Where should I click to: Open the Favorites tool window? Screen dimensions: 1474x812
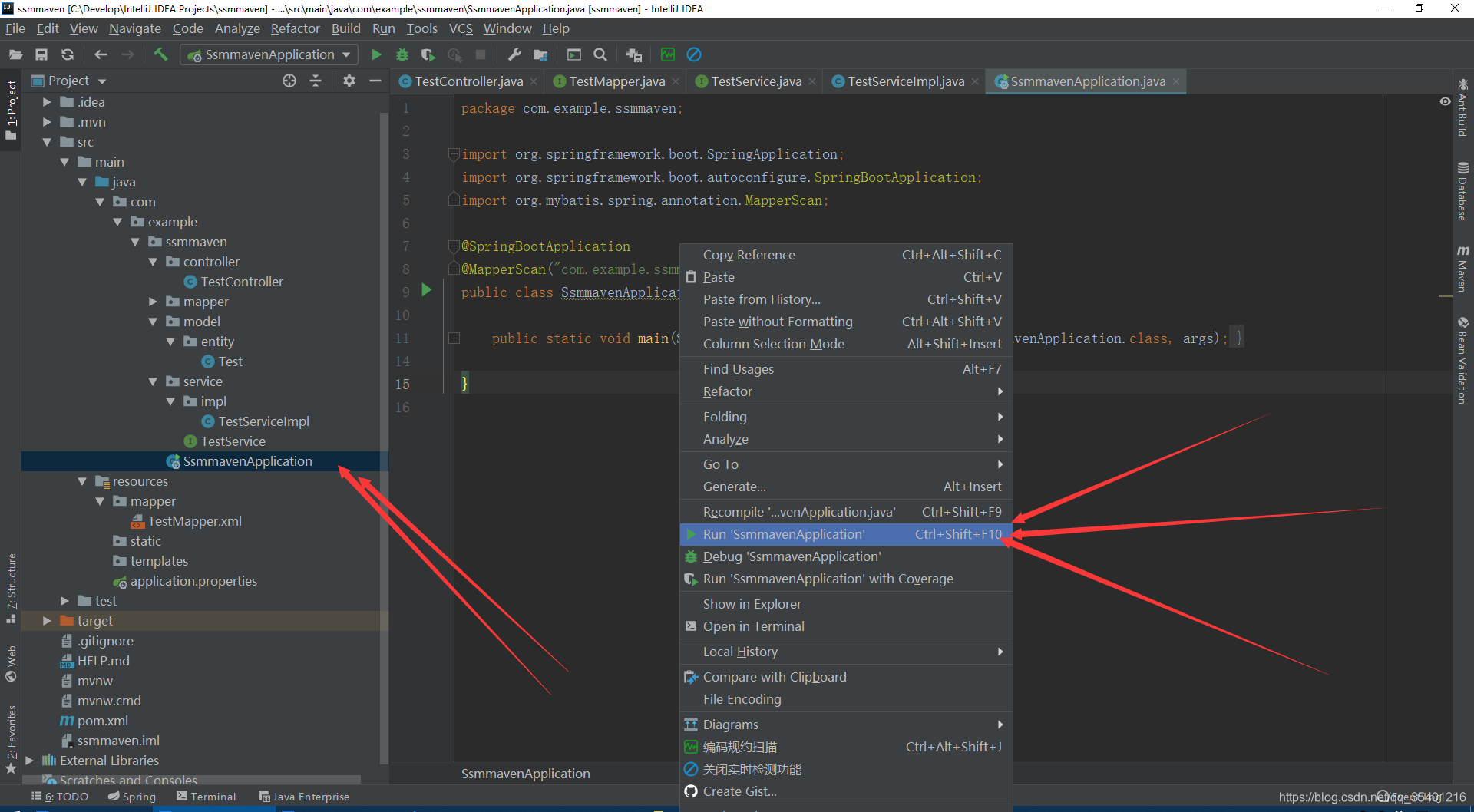(11, 739)
